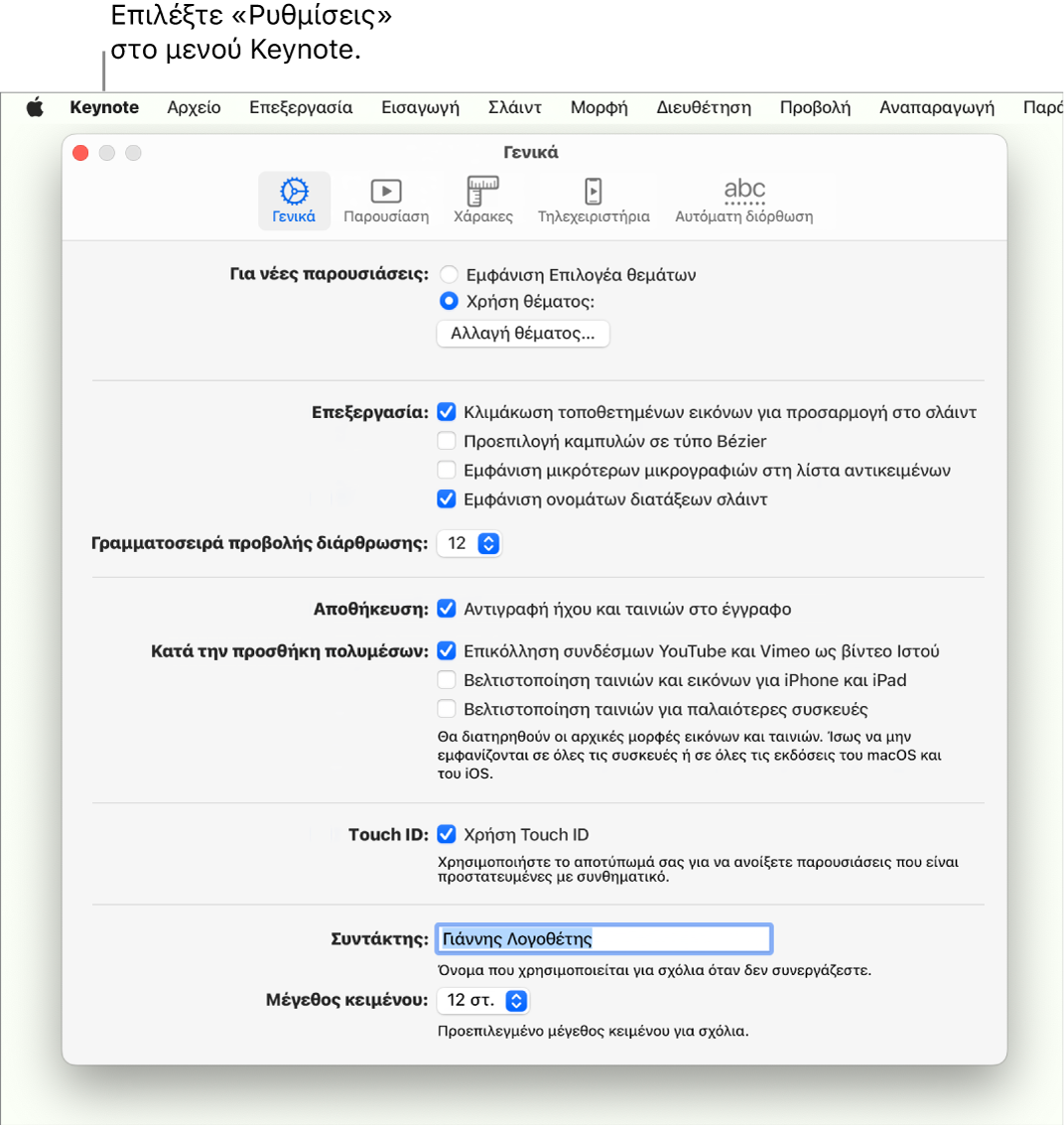Toggle Εμφάνιση ονομάτων διατάξεων σλάιντ
The width and height of the screenshot is (1064, 1125).
pyautogui.click(x=447, y=498)
